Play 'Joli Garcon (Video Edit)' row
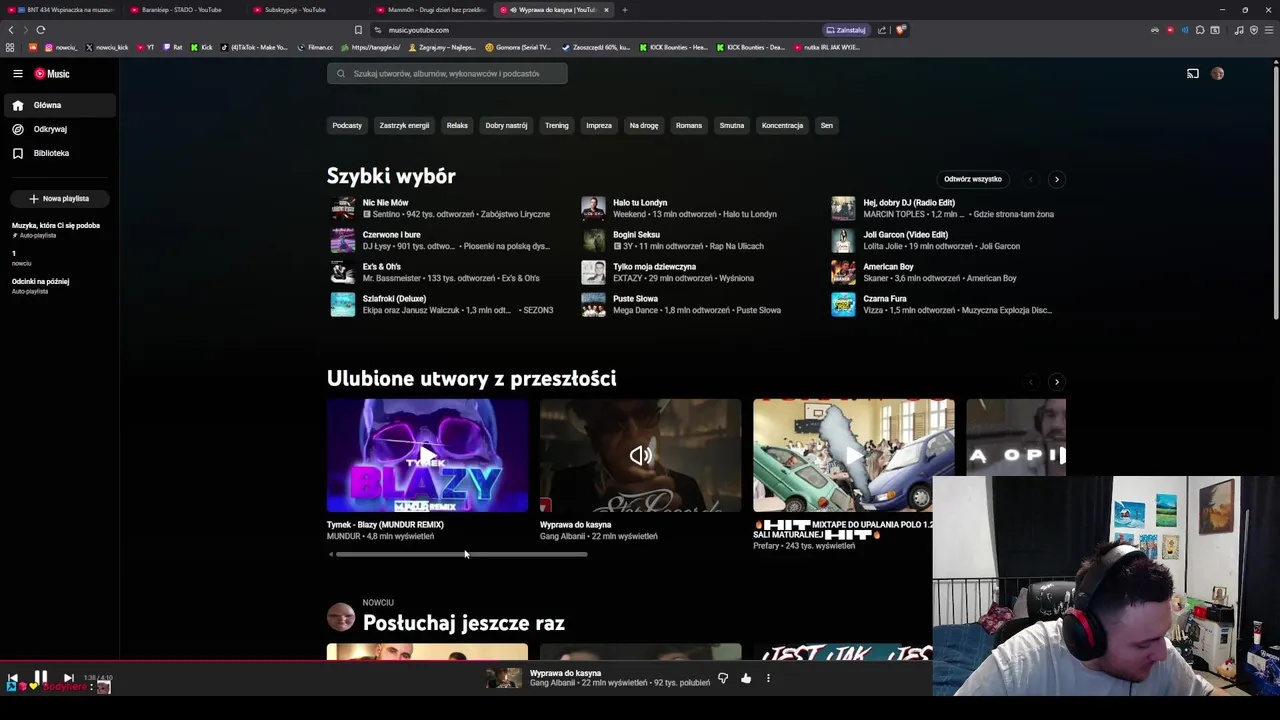 pyautogui.click(x=947, y=240)
